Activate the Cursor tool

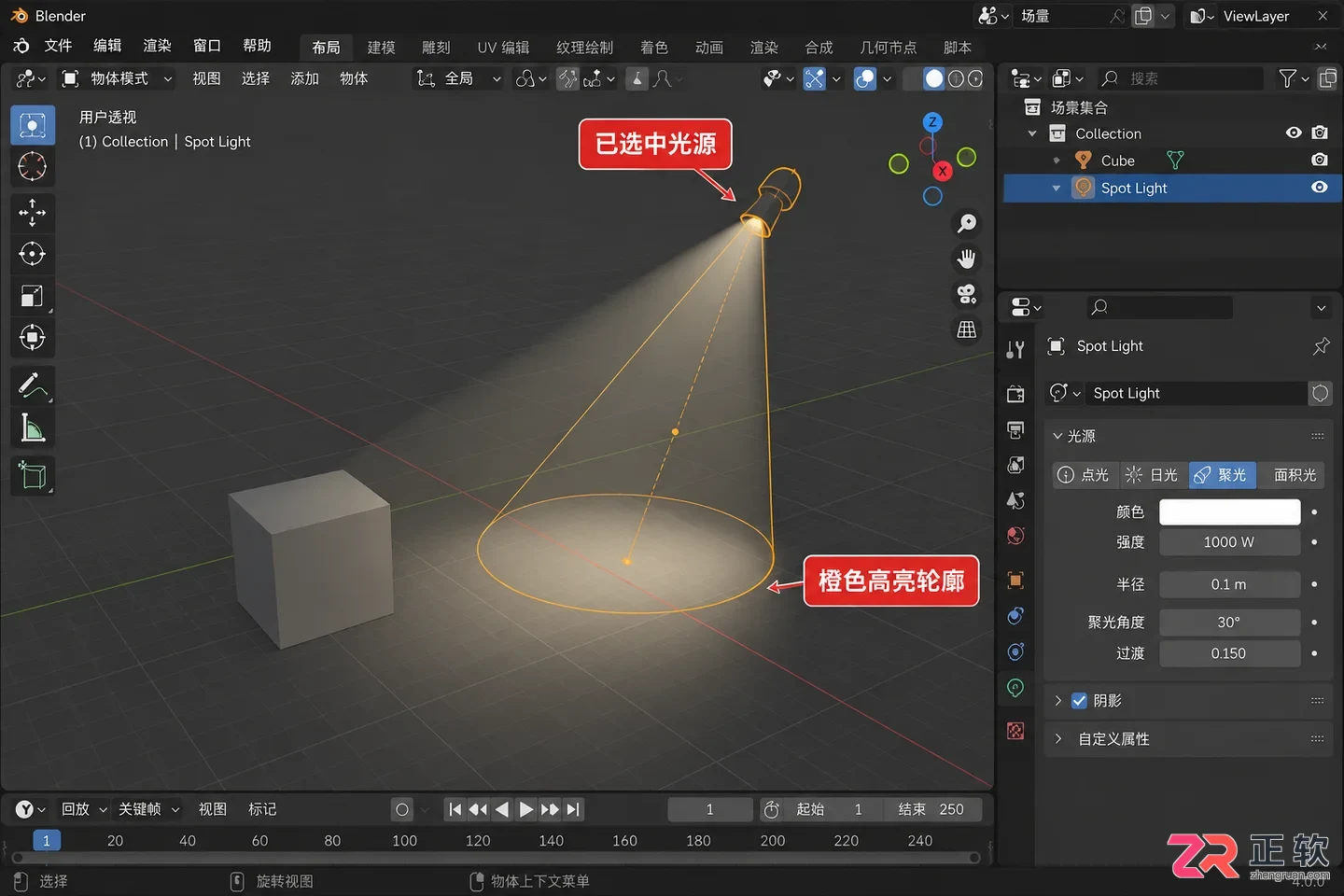click(32, 166)
